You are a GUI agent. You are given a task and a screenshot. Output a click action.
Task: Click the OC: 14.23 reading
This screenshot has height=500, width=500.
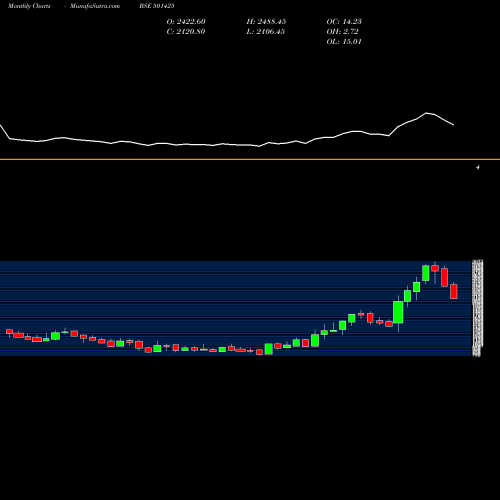coord(344,22)
